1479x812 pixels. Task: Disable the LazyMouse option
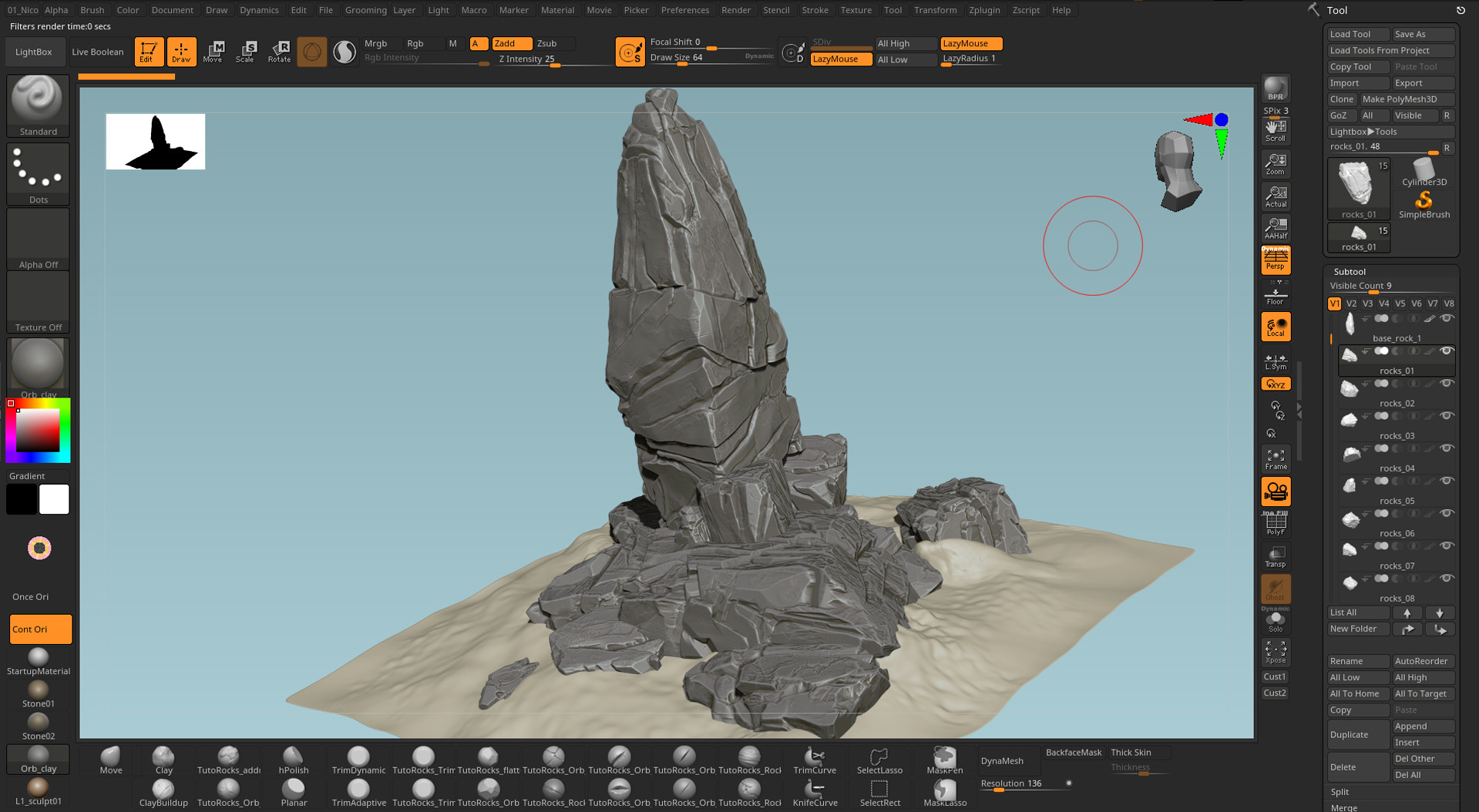coord(970,44)
